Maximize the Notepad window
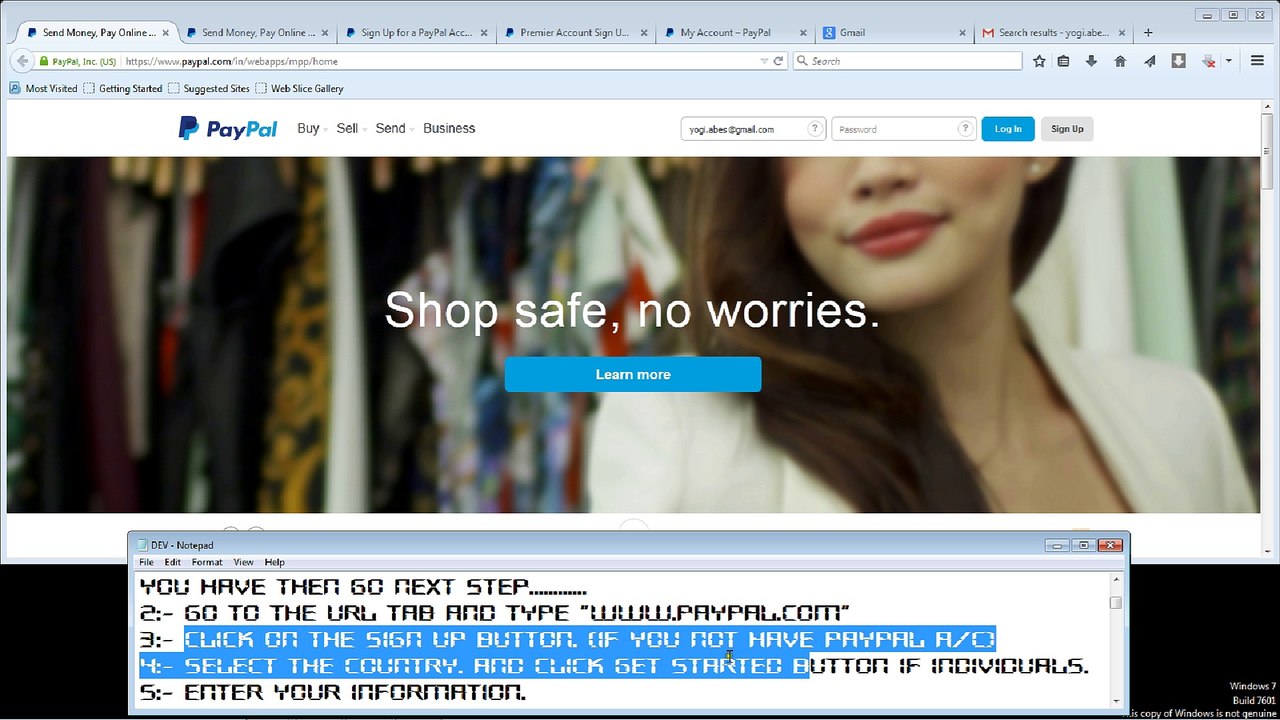This screenshot has width=1280, height=720. tap(1084, 545)
